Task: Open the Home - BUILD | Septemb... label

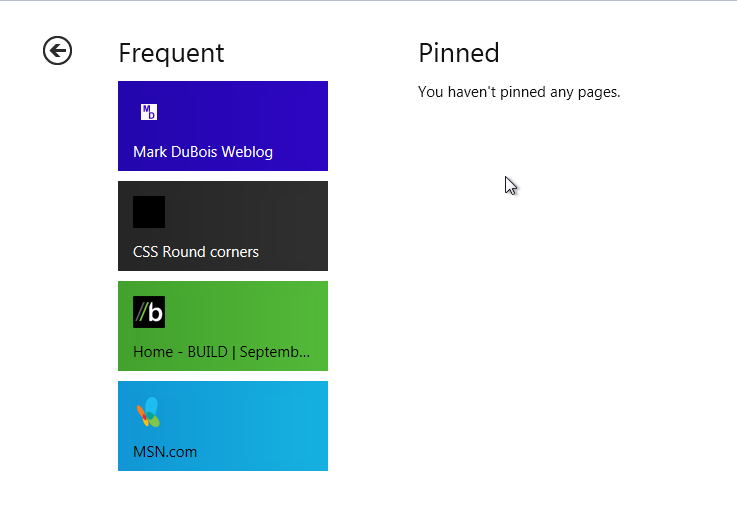Action: click(221, 352)
